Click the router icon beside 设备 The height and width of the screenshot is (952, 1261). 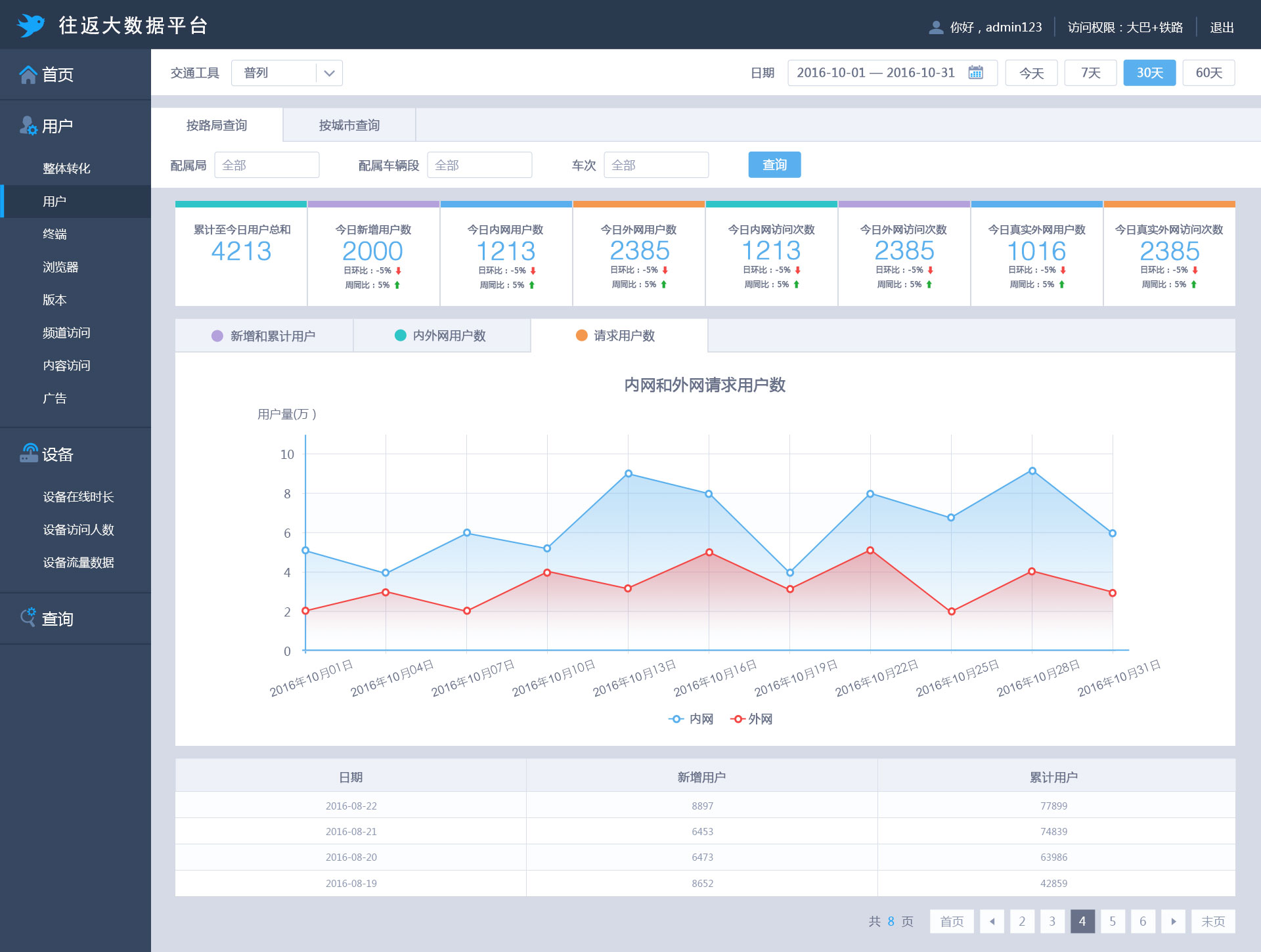click(x=28, y=453)
